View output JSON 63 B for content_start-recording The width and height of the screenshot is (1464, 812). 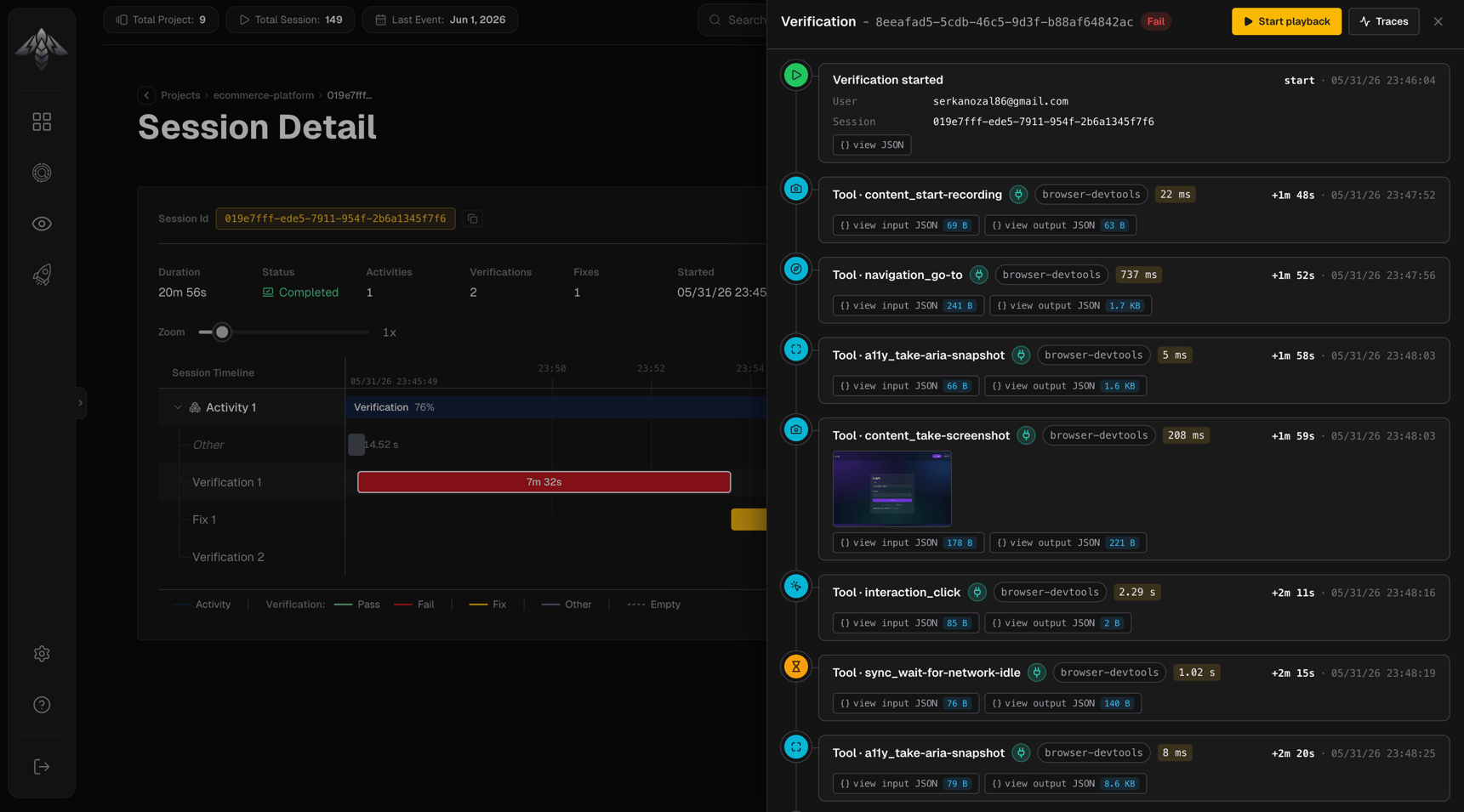point(1060,225)
